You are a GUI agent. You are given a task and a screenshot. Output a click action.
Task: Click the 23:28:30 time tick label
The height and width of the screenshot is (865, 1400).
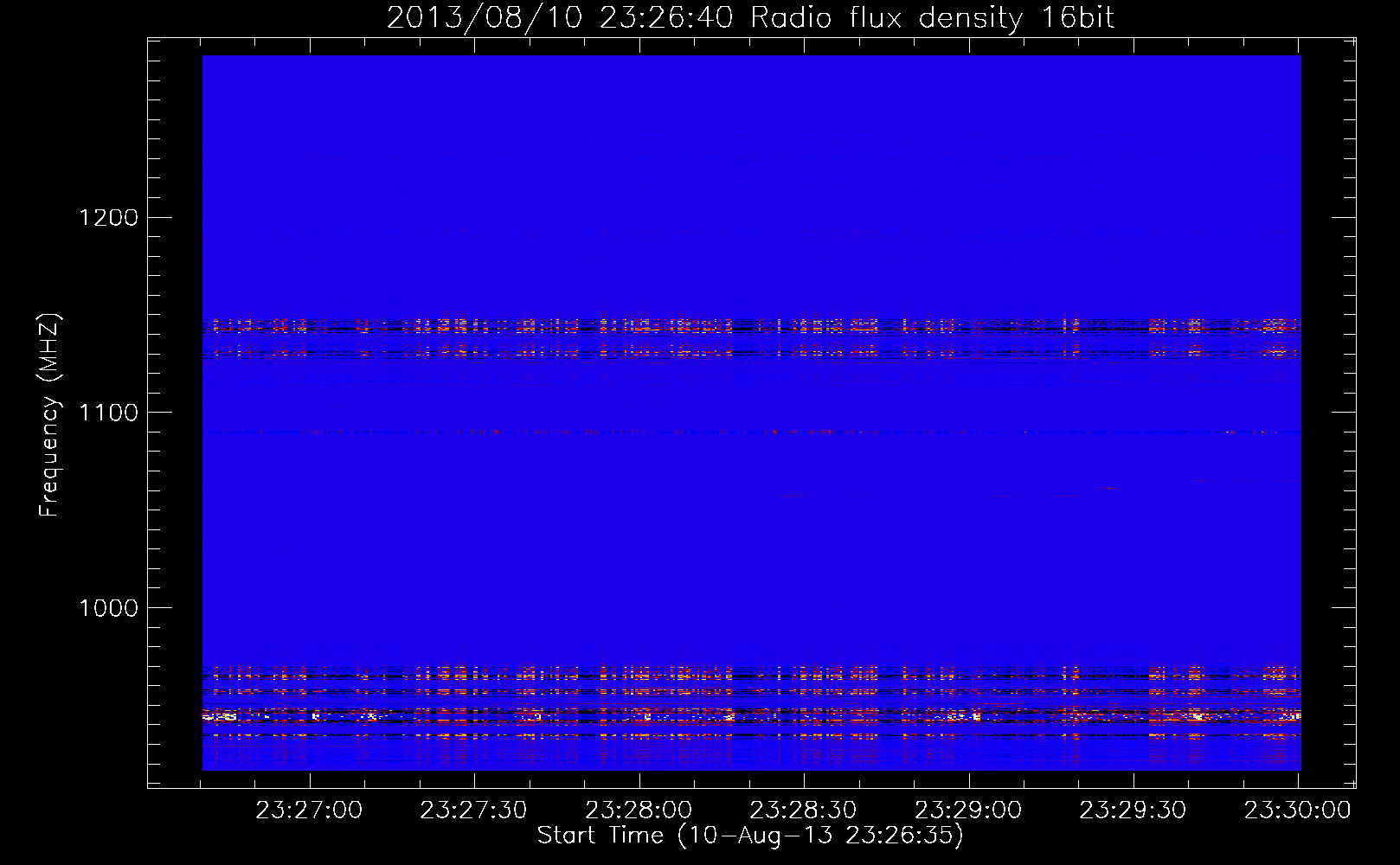pyautogui.click(x=803, y=811)
